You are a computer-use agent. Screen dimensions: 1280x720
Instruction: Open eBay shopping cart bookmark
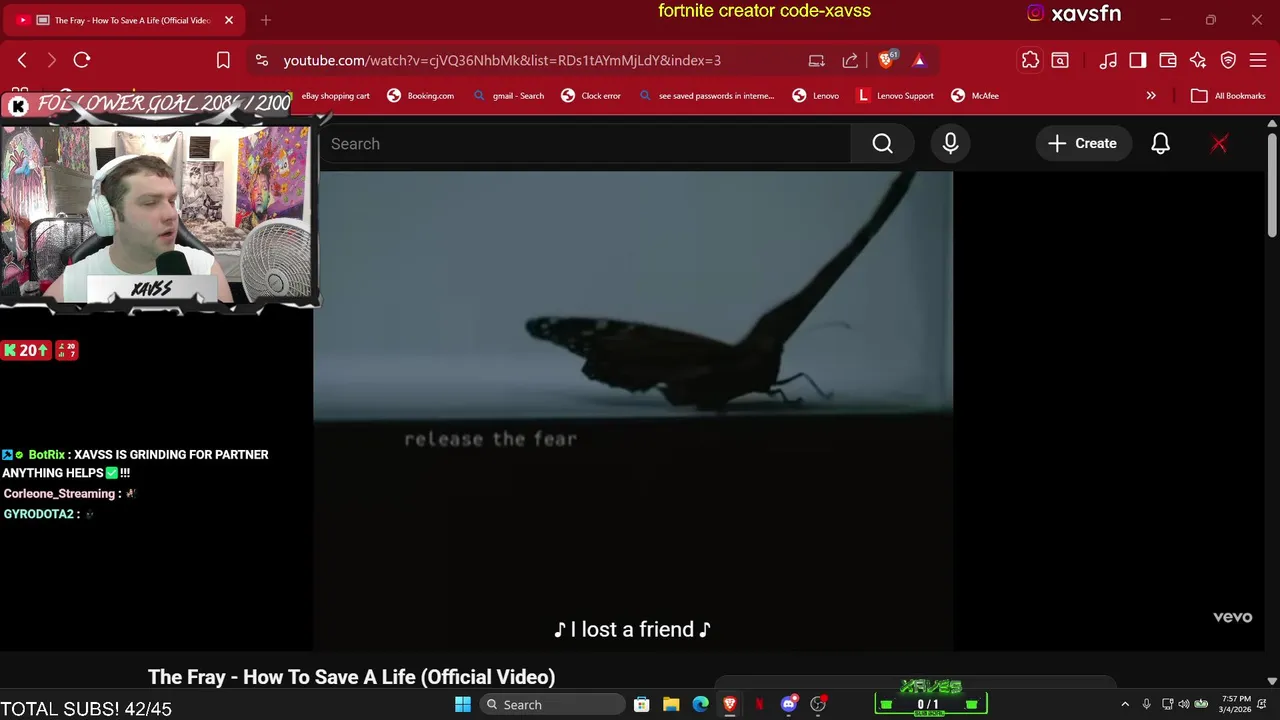336,96
